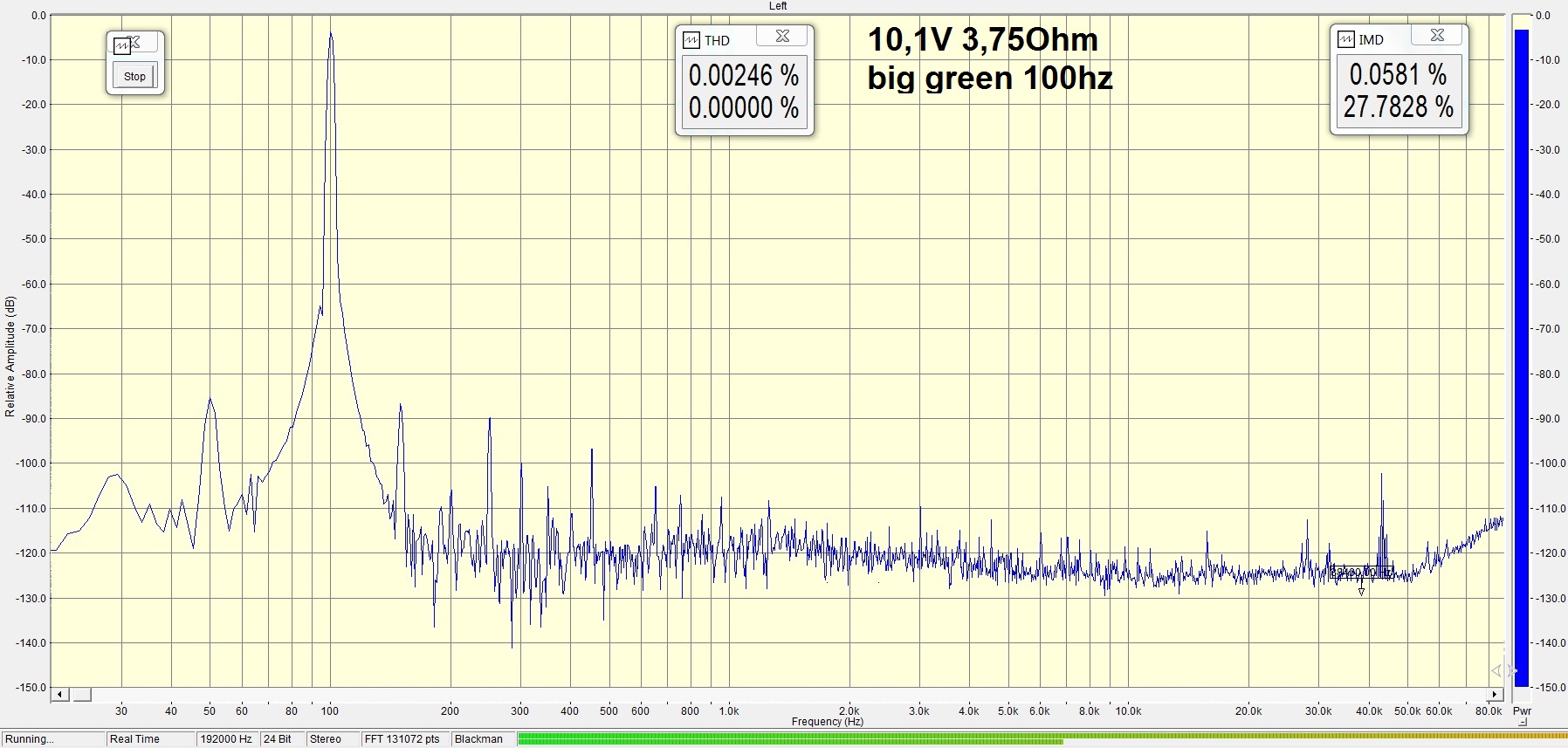The image size is (1568, 748).
Task: Click the 192000 Hz sample rate field
Action: [227, 739]
